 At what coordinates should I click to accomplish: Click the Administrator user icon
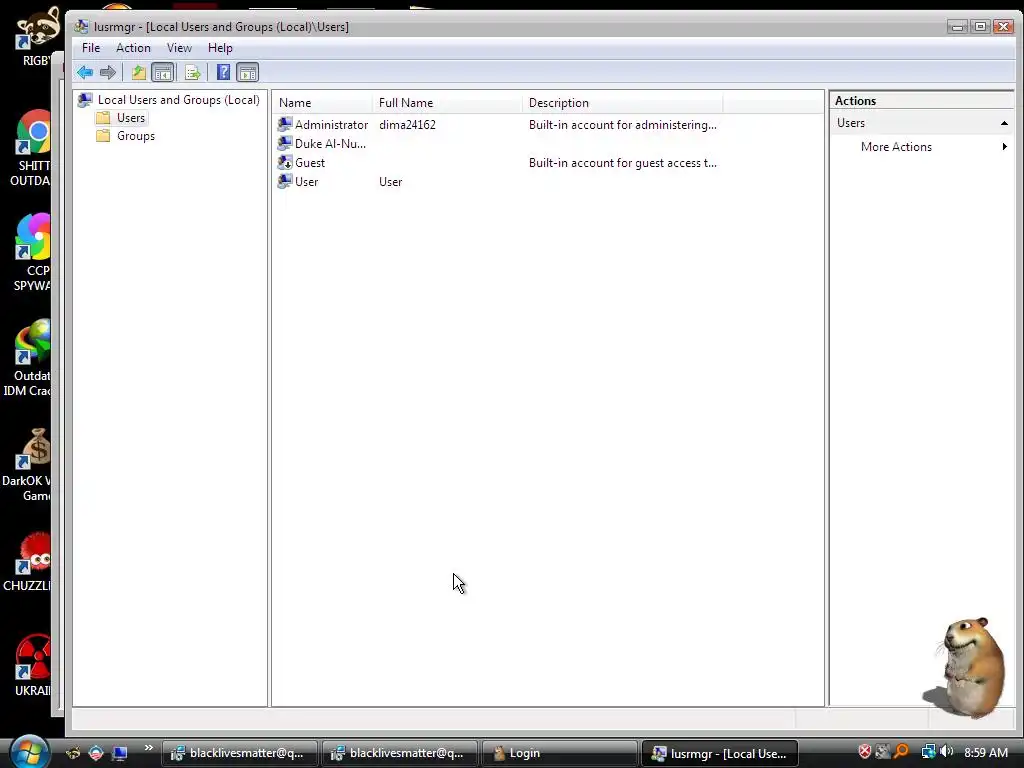coord(285,124)
